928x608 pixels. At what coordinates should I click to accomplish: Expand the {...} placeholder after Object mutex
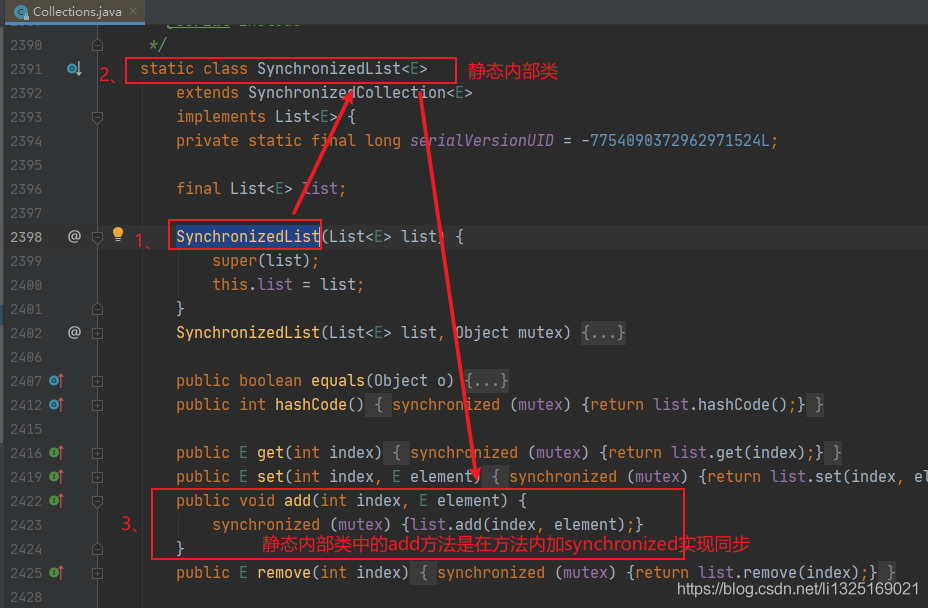point(603,333)
